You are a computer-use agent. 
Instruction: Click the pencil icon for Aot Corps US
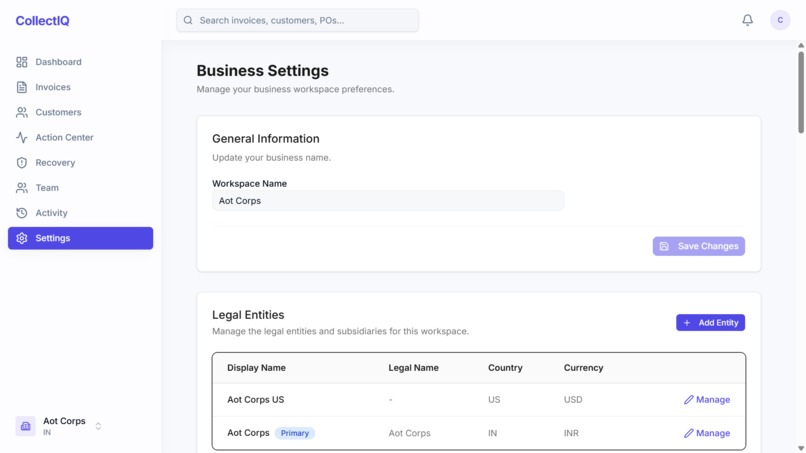click(688, 400)
